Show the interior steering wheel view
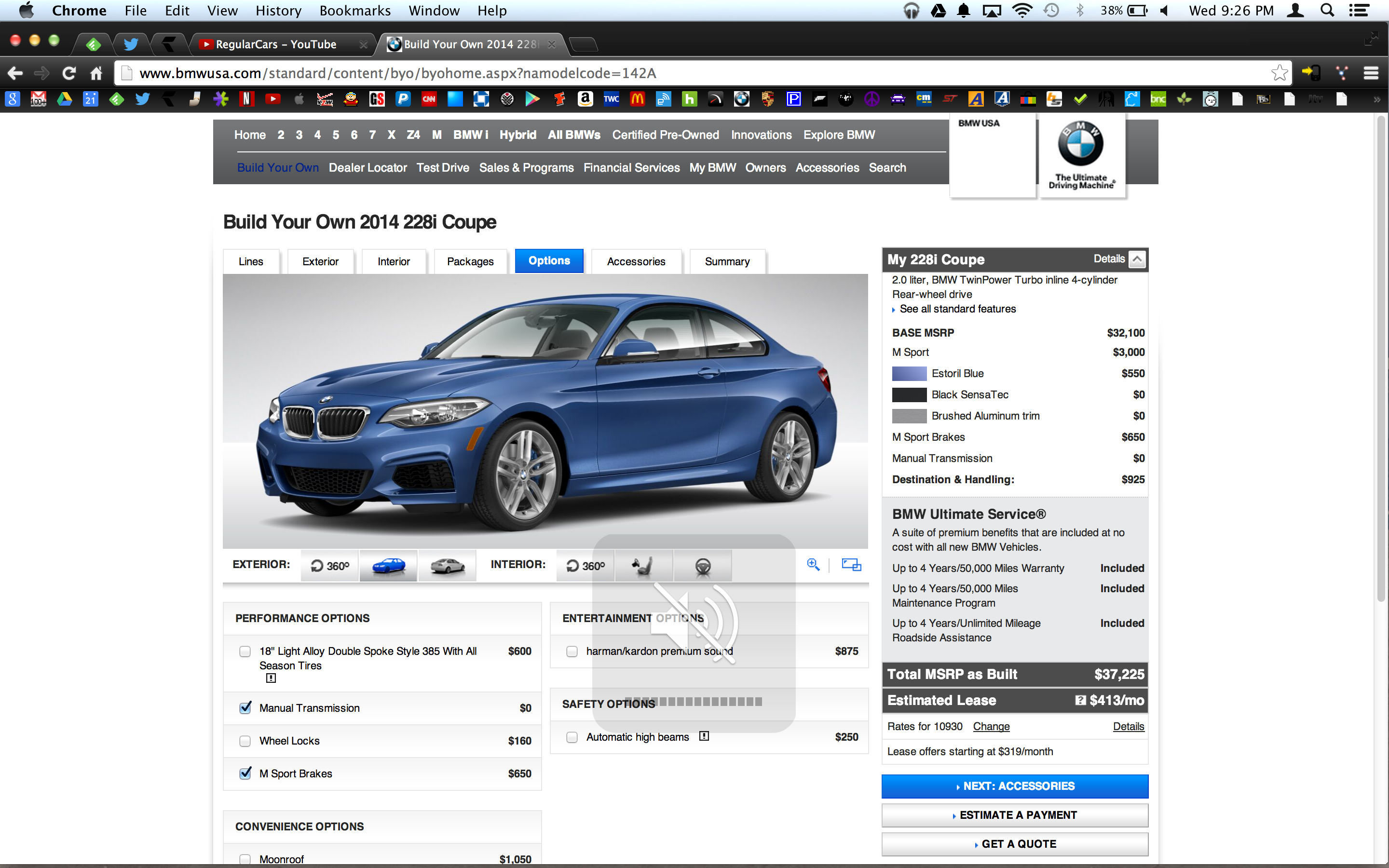This screenshot has height=868, width=1389. click(703, 566)
